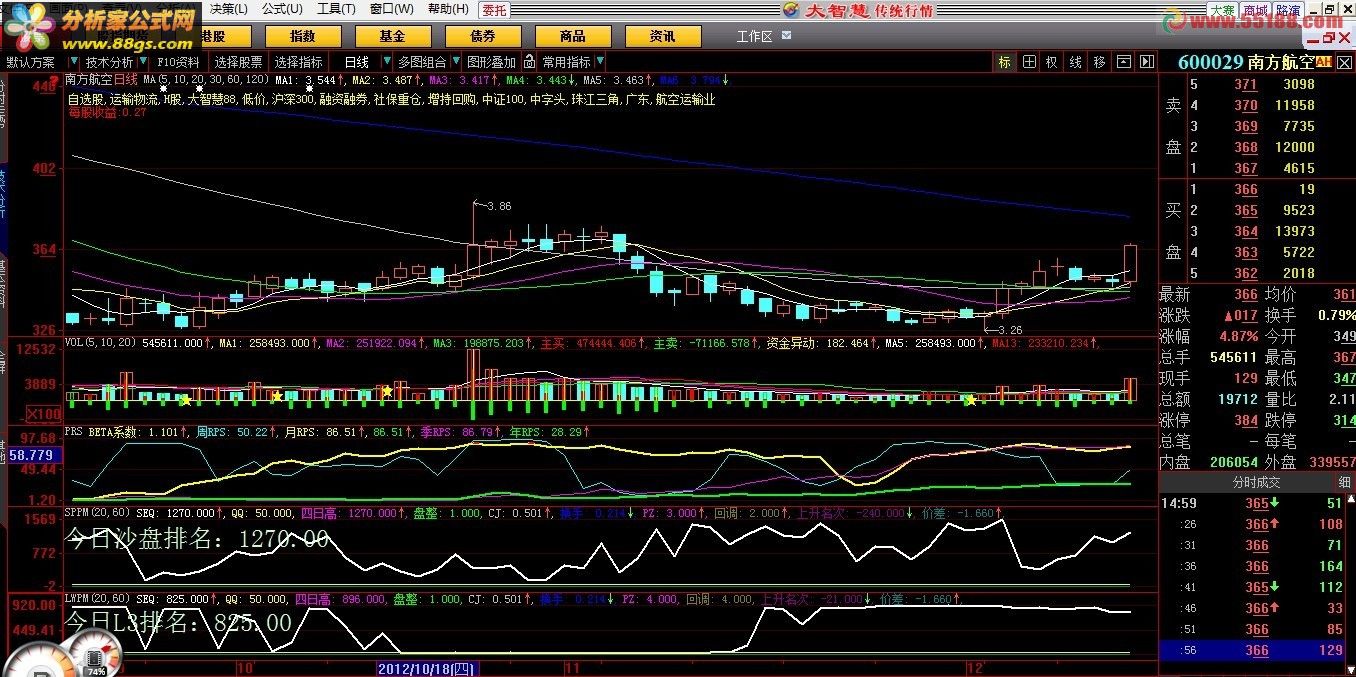Click the ×100 volume scale label

42,412
